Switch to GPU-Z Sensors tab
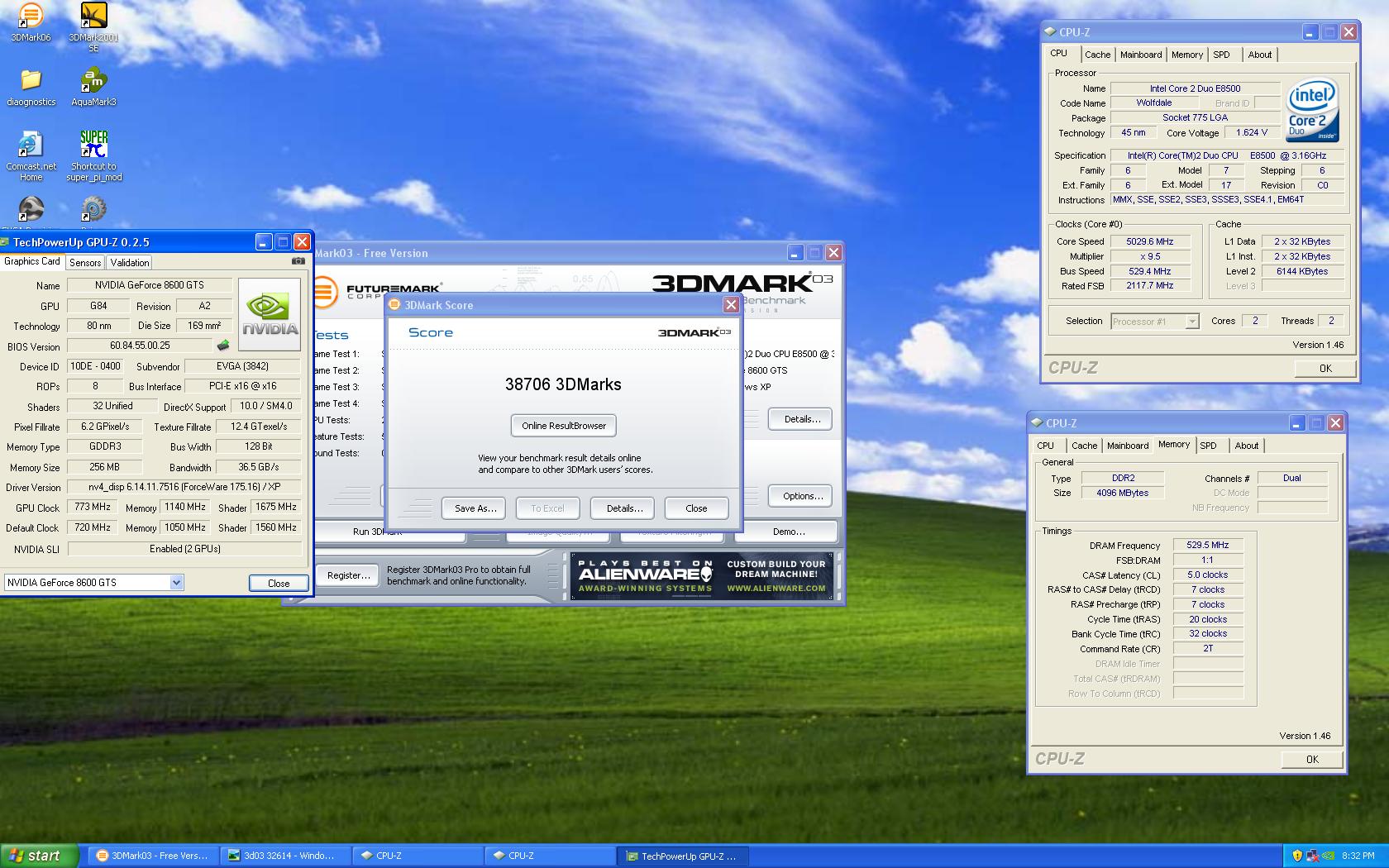The image size is (1389, 868). pyautogui.click(x=85, y=262)
